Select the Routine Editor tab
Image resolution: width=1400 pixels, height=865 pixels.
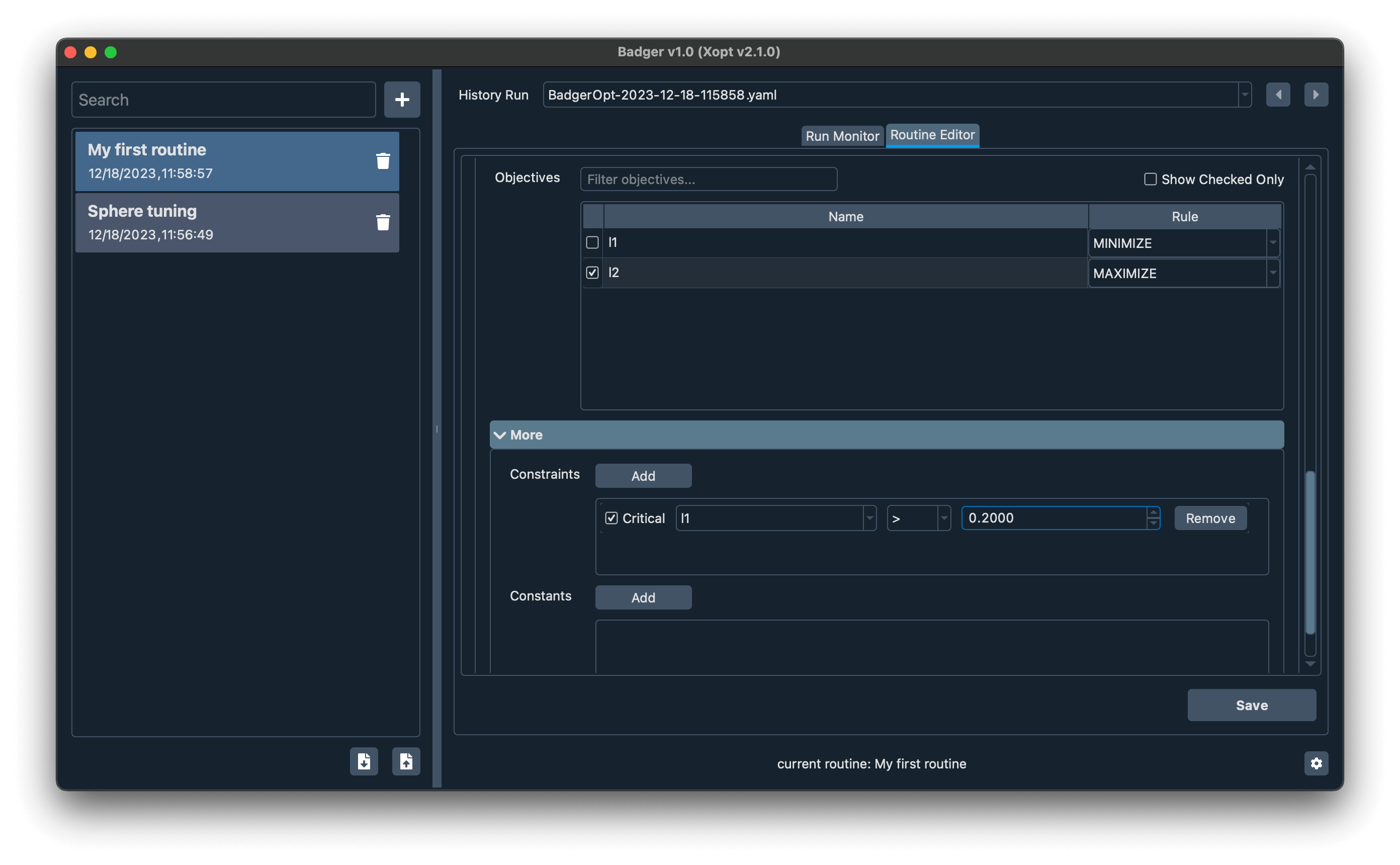930,133
